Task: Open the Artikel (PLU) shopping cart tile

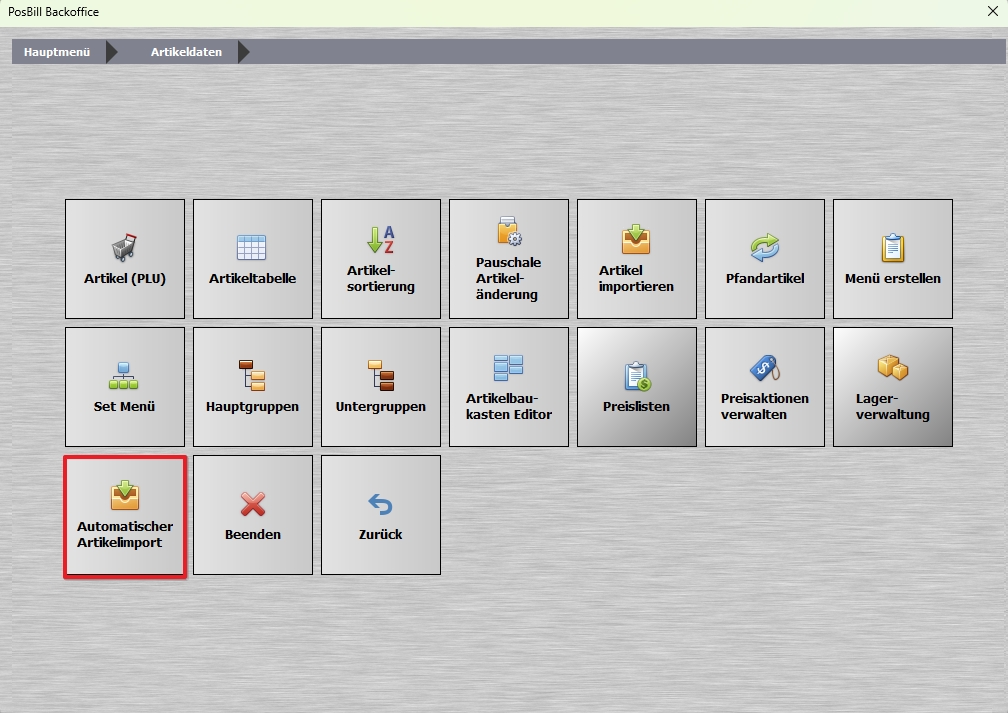Action: pyautogui.click(x=125, y=258)
